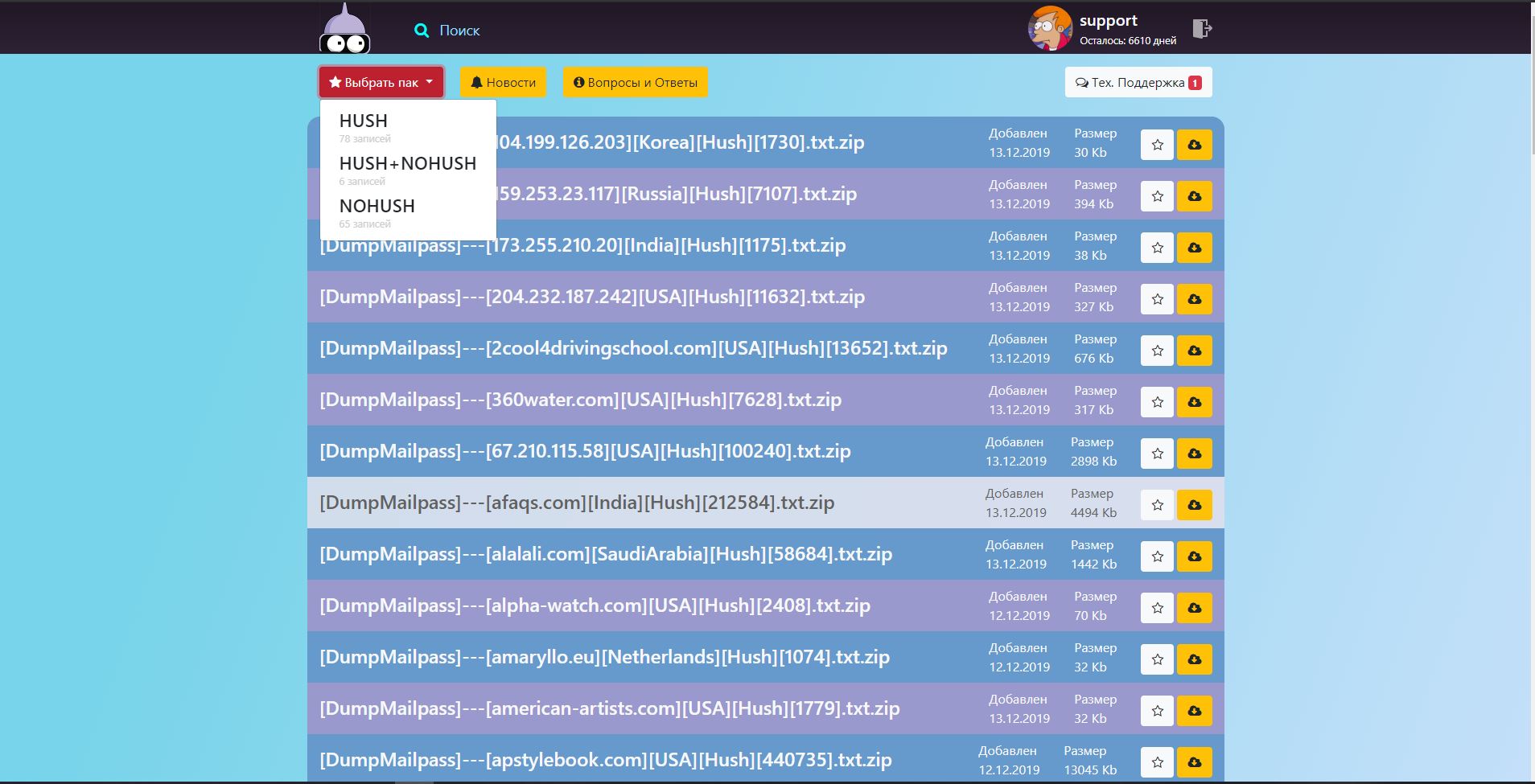The width and height of the screenshot is (1535, 784).
Task: Click the support username text
Action: tap(1108, 21)
